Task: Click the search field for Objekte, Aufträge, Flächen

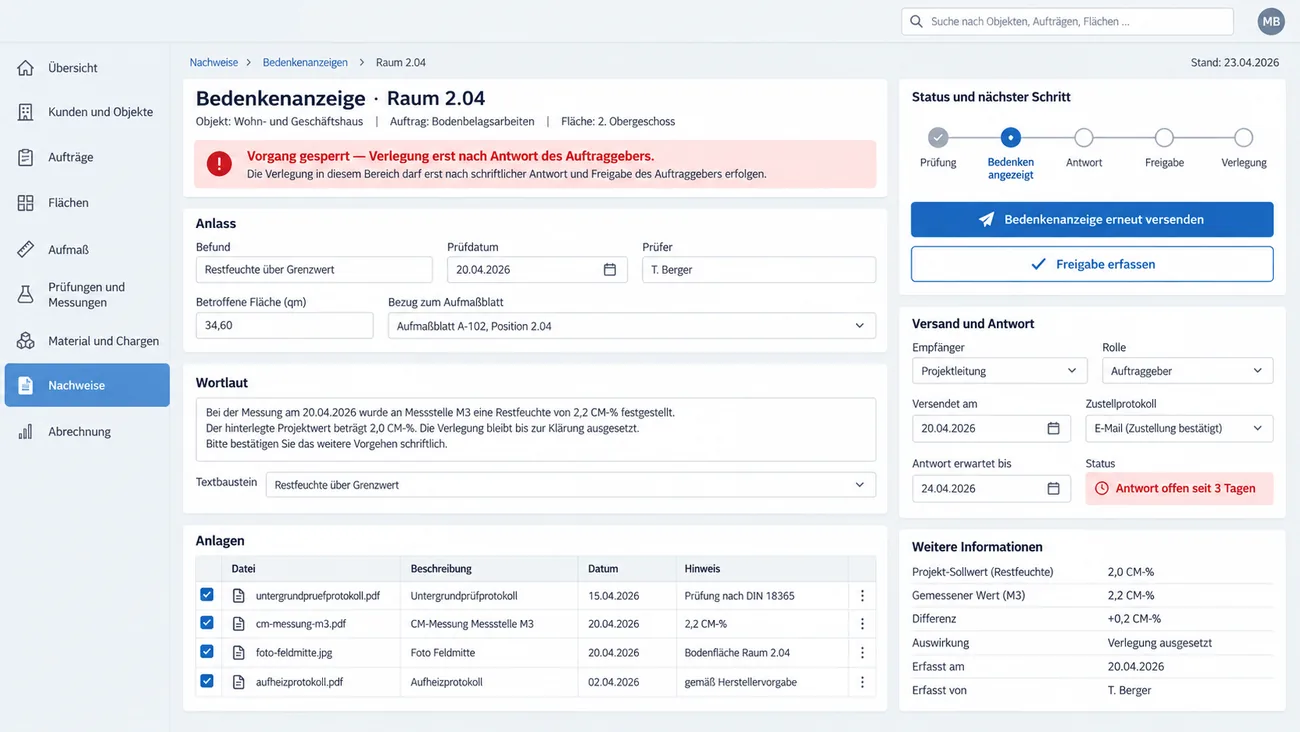Action: point(1068,21)
